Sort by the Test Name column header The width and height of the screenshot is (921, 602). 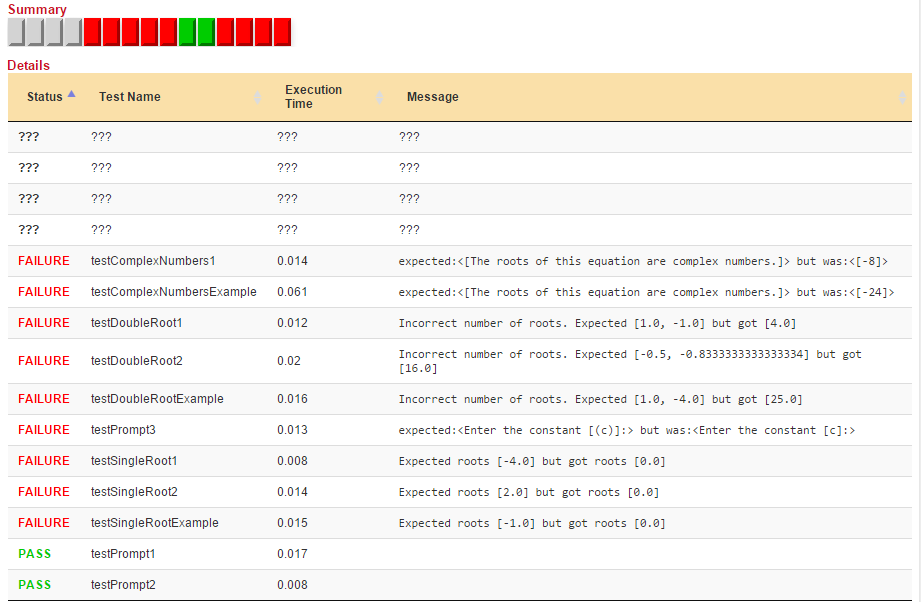pyautogui.click(x=130, y=97)
